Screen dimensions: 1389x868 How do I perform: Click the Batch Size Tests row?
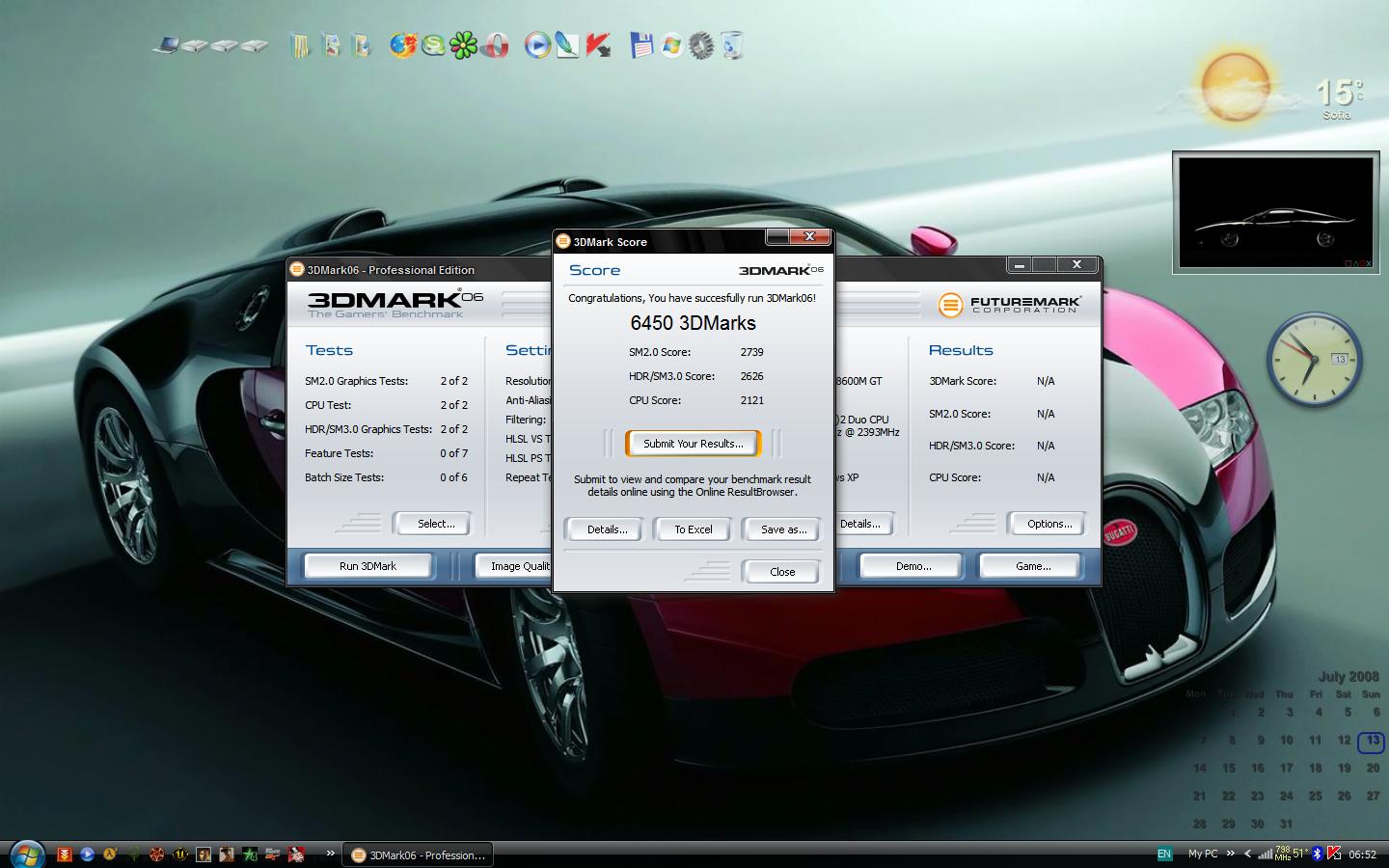(386, 477)
